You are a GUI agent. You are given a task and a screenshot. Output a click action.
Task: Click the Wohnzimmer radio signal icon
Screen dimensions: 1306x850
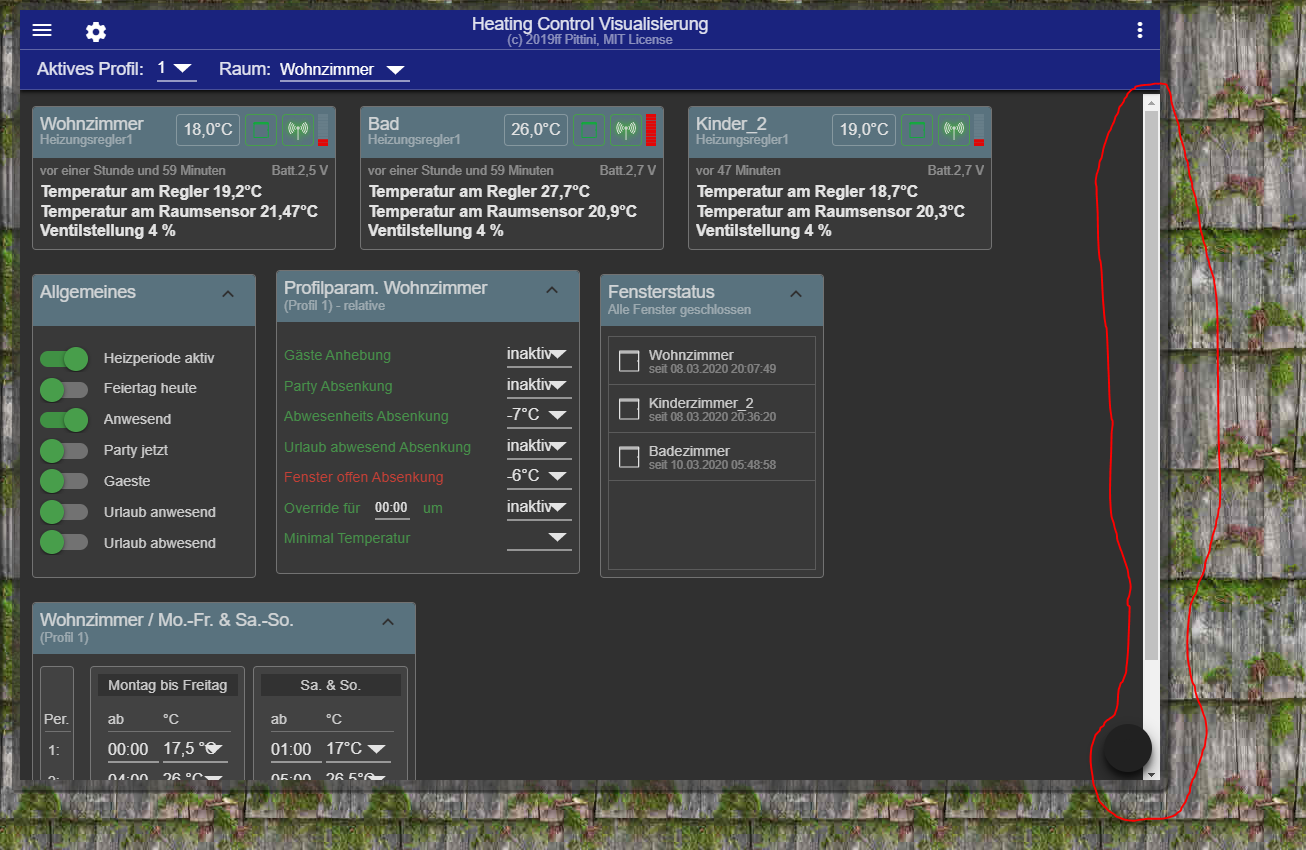pyautogui.click(x=297, y=129)
